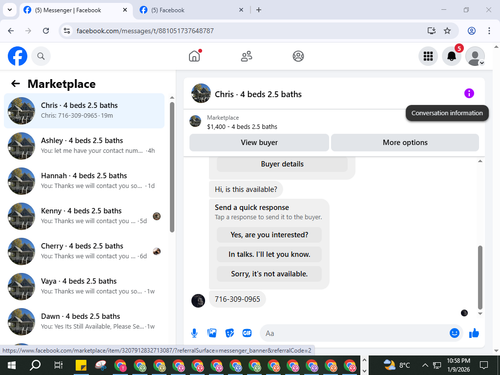This screenshot has width=500, height=375.
Task: Open the Chrome three-dot menu
Action: tap(489, 31)
